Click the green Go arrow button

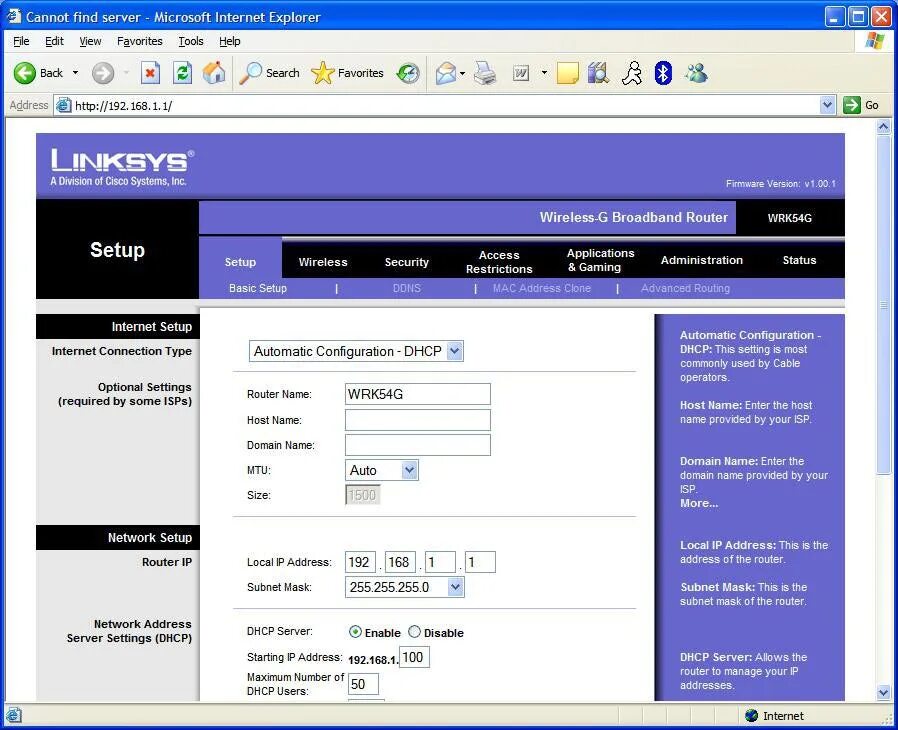pyautogui.click(x=852, y=105)
